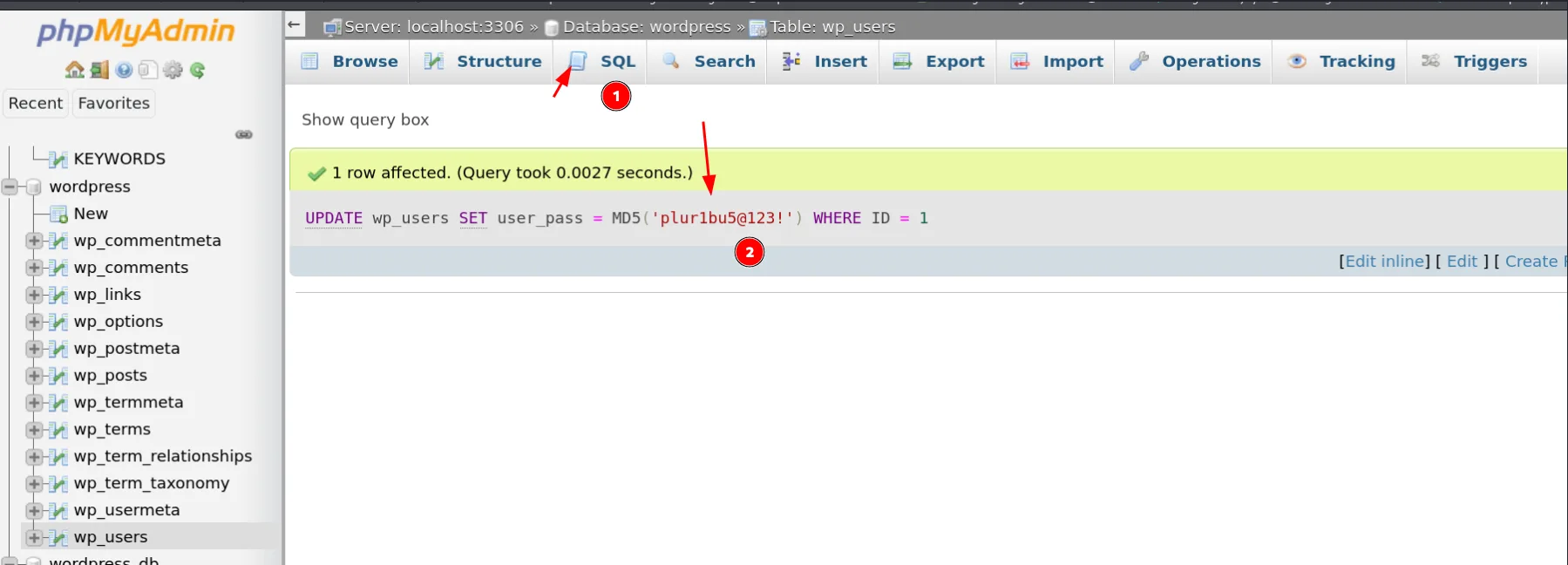Click the wordpress database cylinder icon
1568x565 pixels.
34,187
